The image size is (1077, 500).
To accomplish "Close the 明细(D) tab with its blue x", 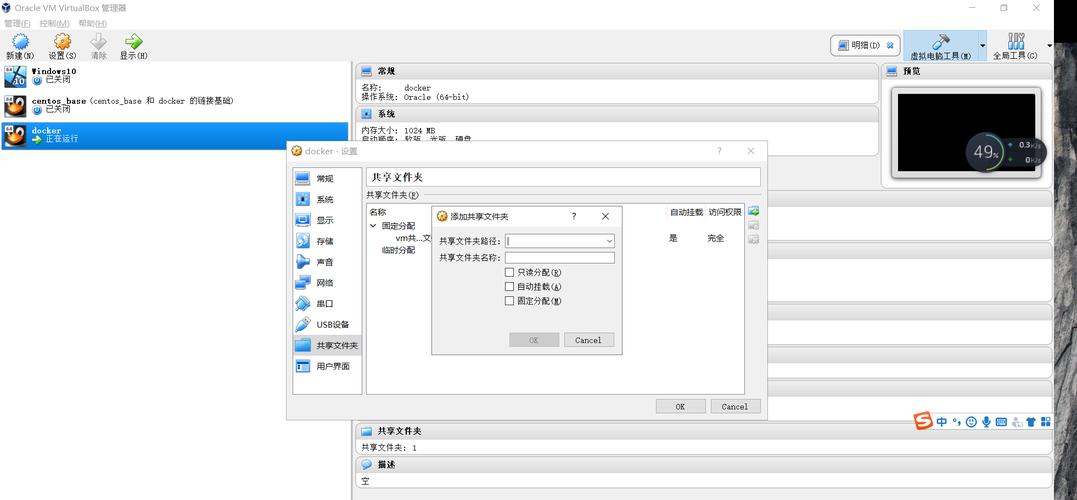I will pos(889,45).
